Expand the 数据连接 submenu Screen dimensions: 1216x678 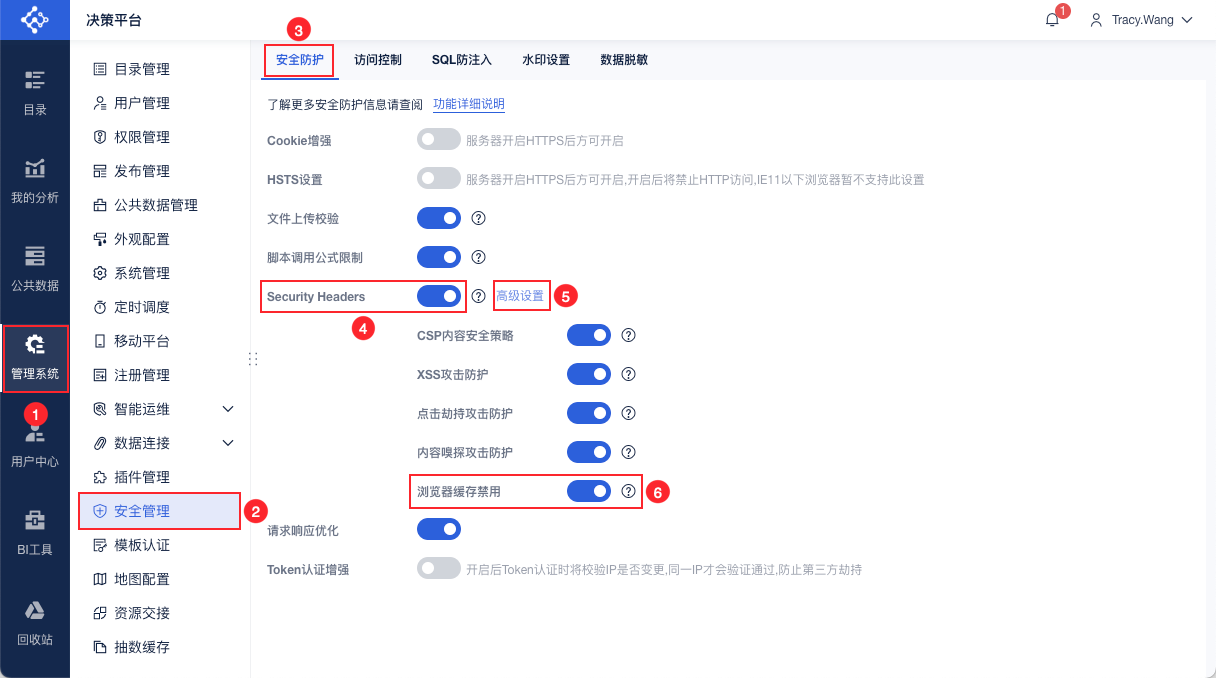(x=228, y=443)
